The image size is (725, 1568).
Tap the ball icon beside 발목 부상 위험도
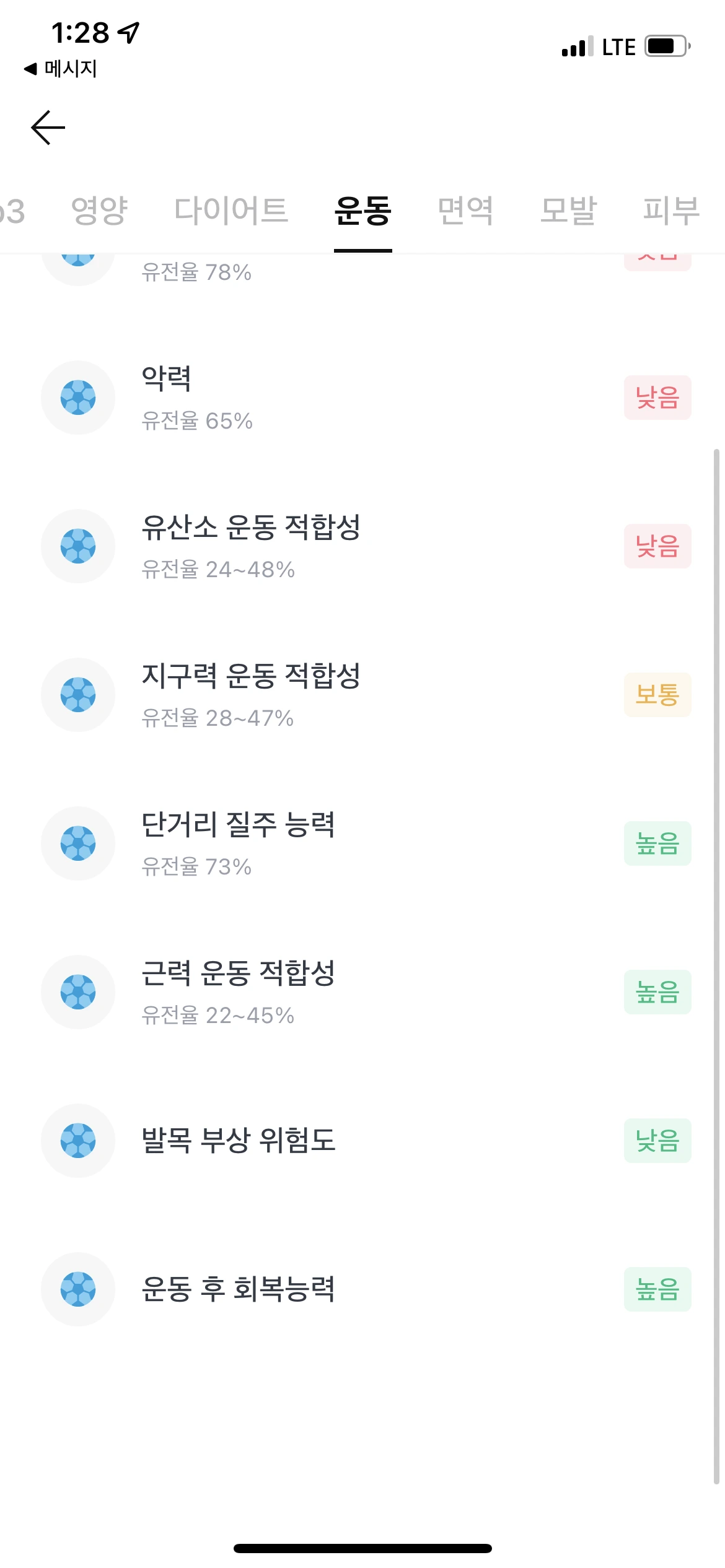pos(78,1141)
